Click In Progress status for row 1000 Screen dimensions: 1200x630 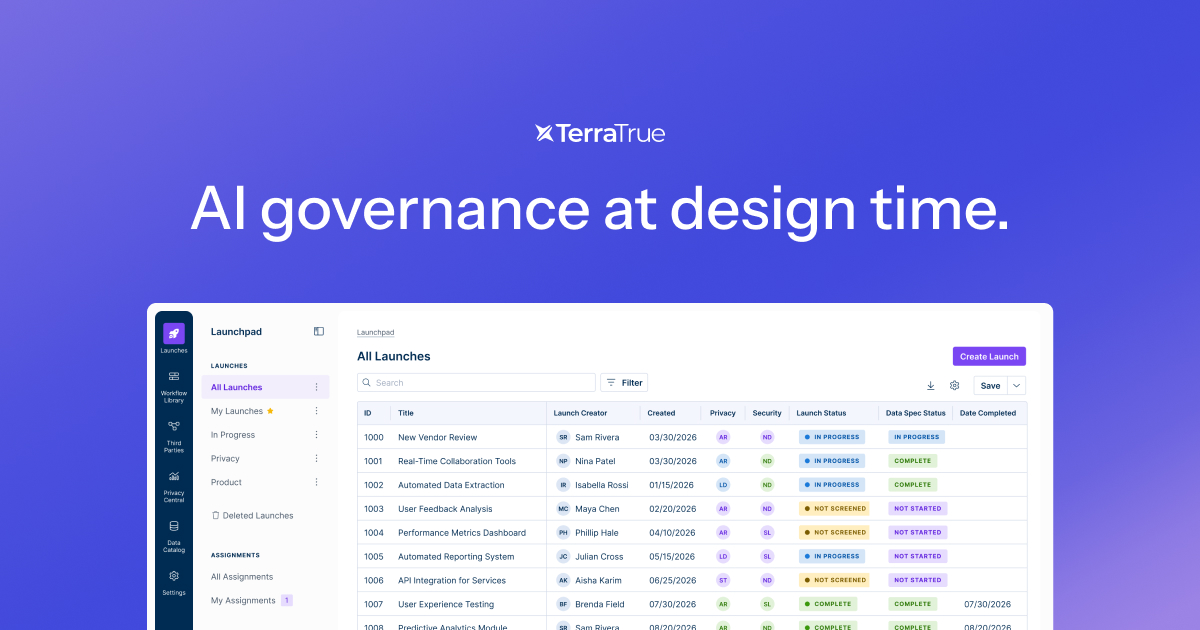[x=832, y=437]
